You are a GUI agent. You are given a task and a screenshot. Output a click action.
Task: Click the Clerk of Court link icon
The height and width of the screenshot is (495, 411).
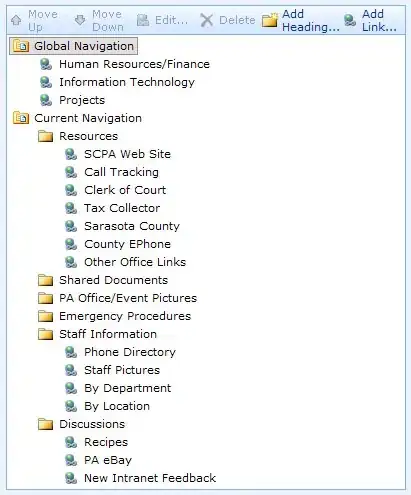[71, 190]
